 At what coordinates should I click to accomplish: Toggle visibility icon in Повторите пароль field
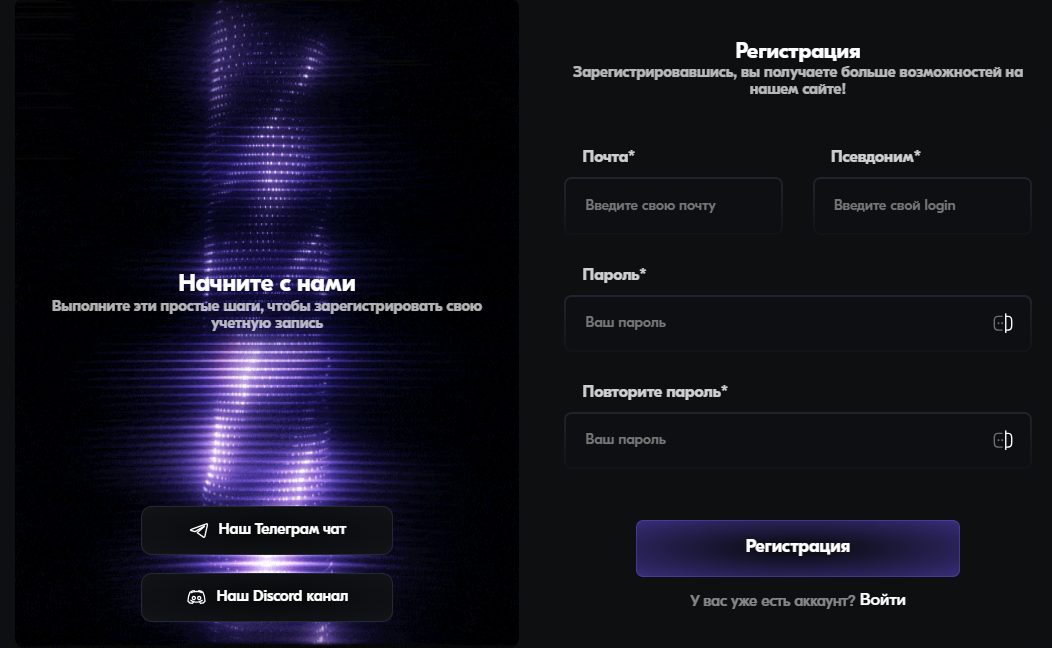pyautogui.click(x=1003, y=440)
